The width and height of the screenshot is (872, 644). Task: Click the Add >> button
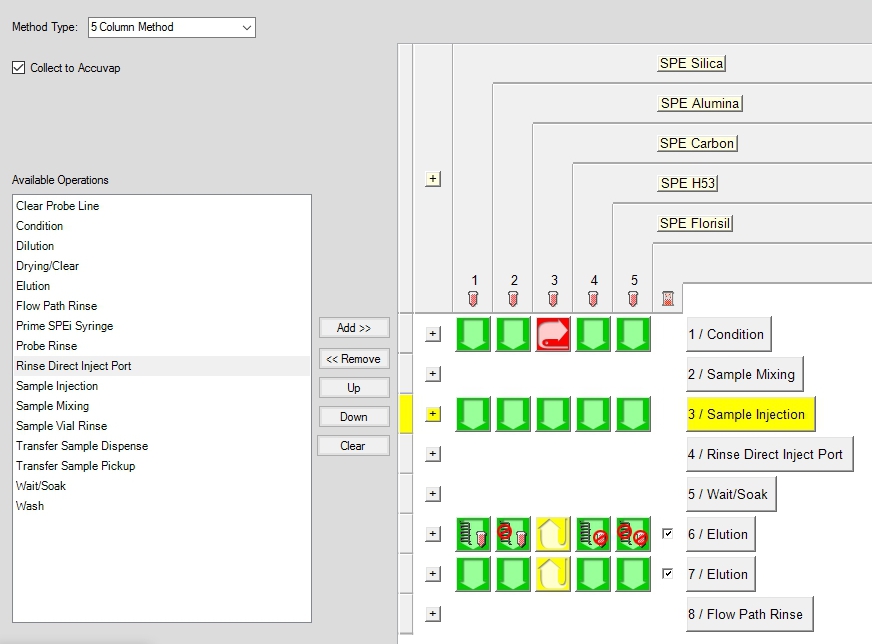(353, 328)
